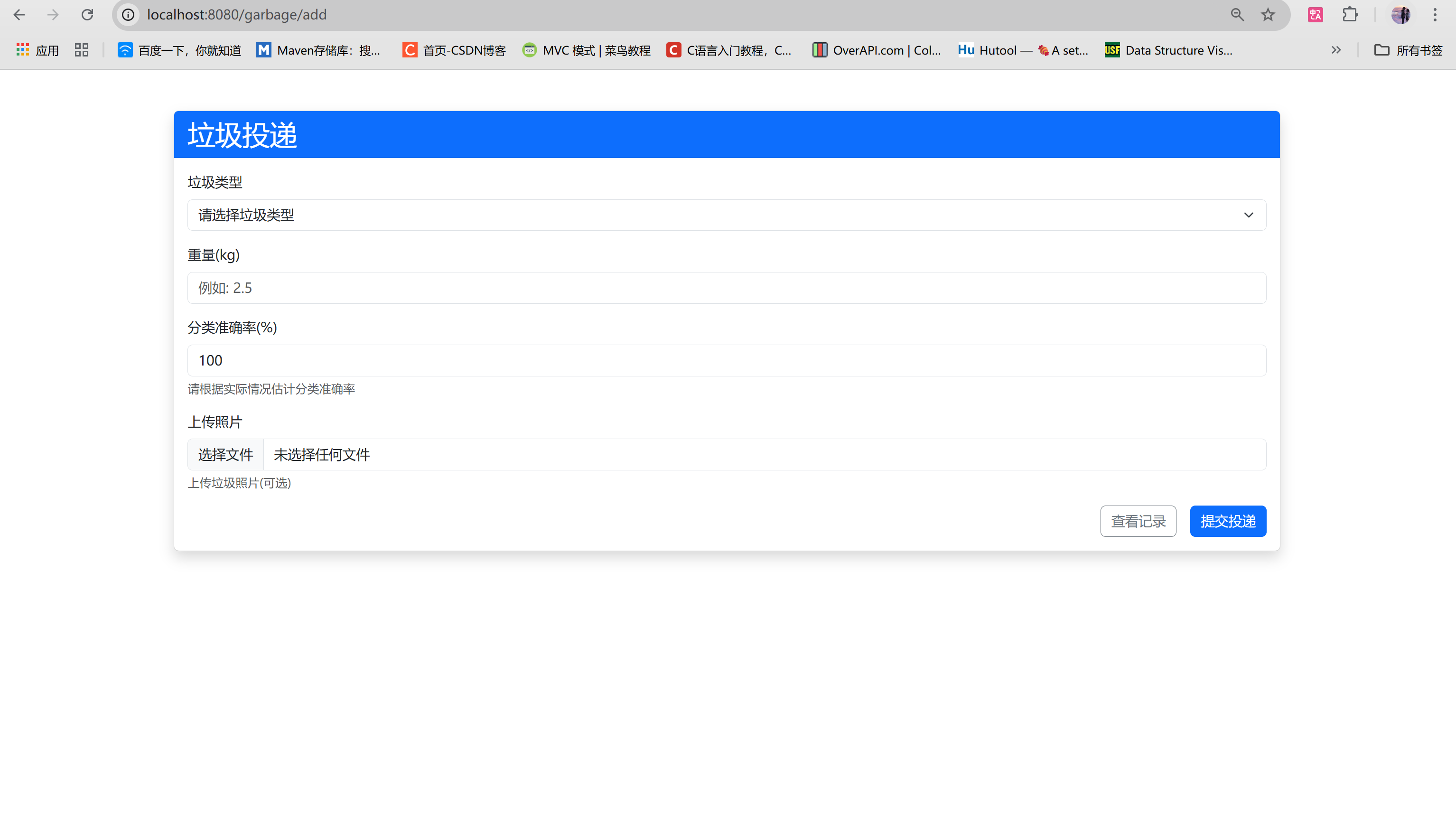
Task: Click the address bar URL
Action: click(x=237, y=15)
